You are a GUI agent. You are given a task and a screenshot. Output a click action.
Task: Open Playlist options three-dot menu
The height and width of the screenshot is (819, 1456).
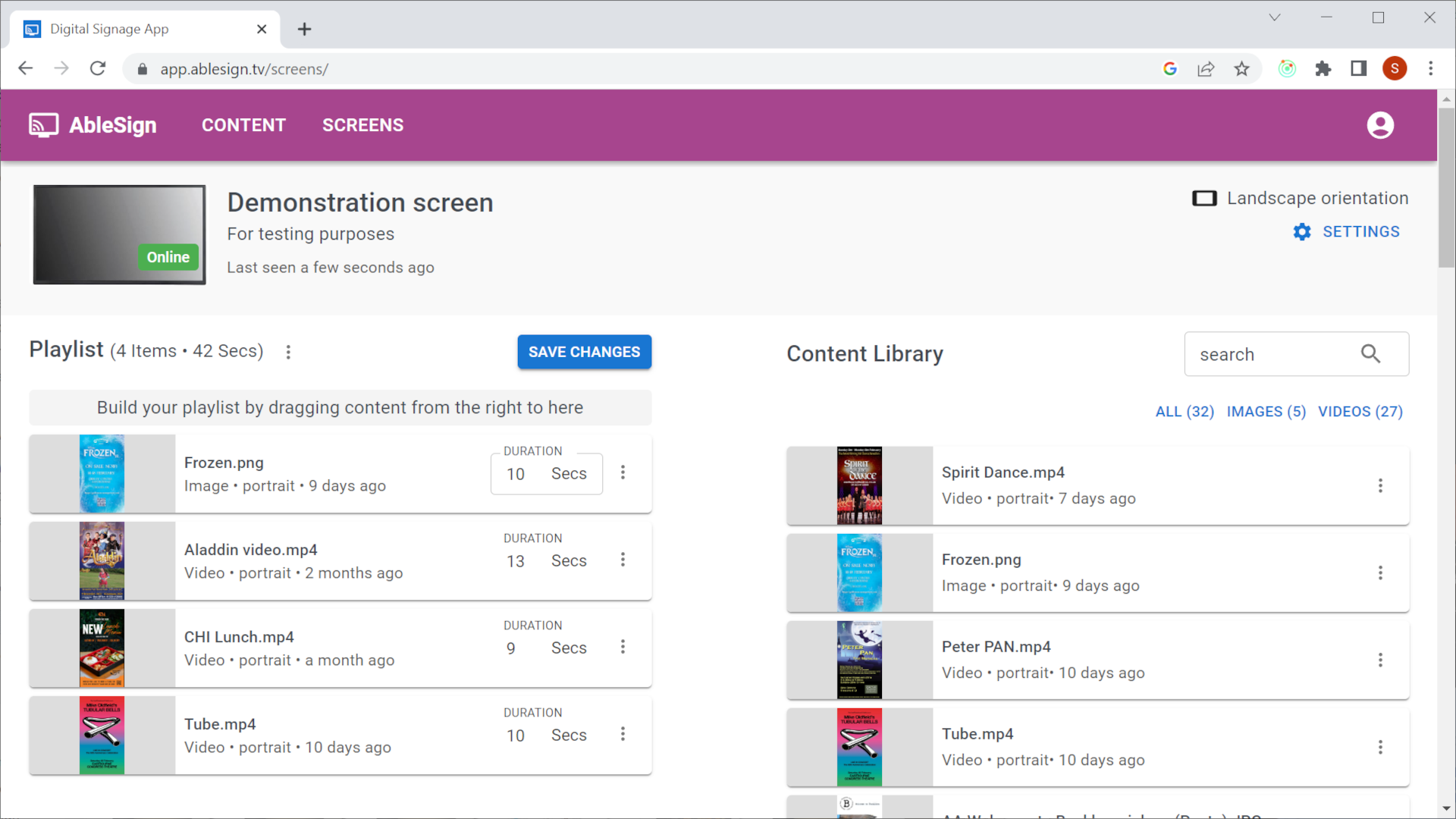point(288,352)
